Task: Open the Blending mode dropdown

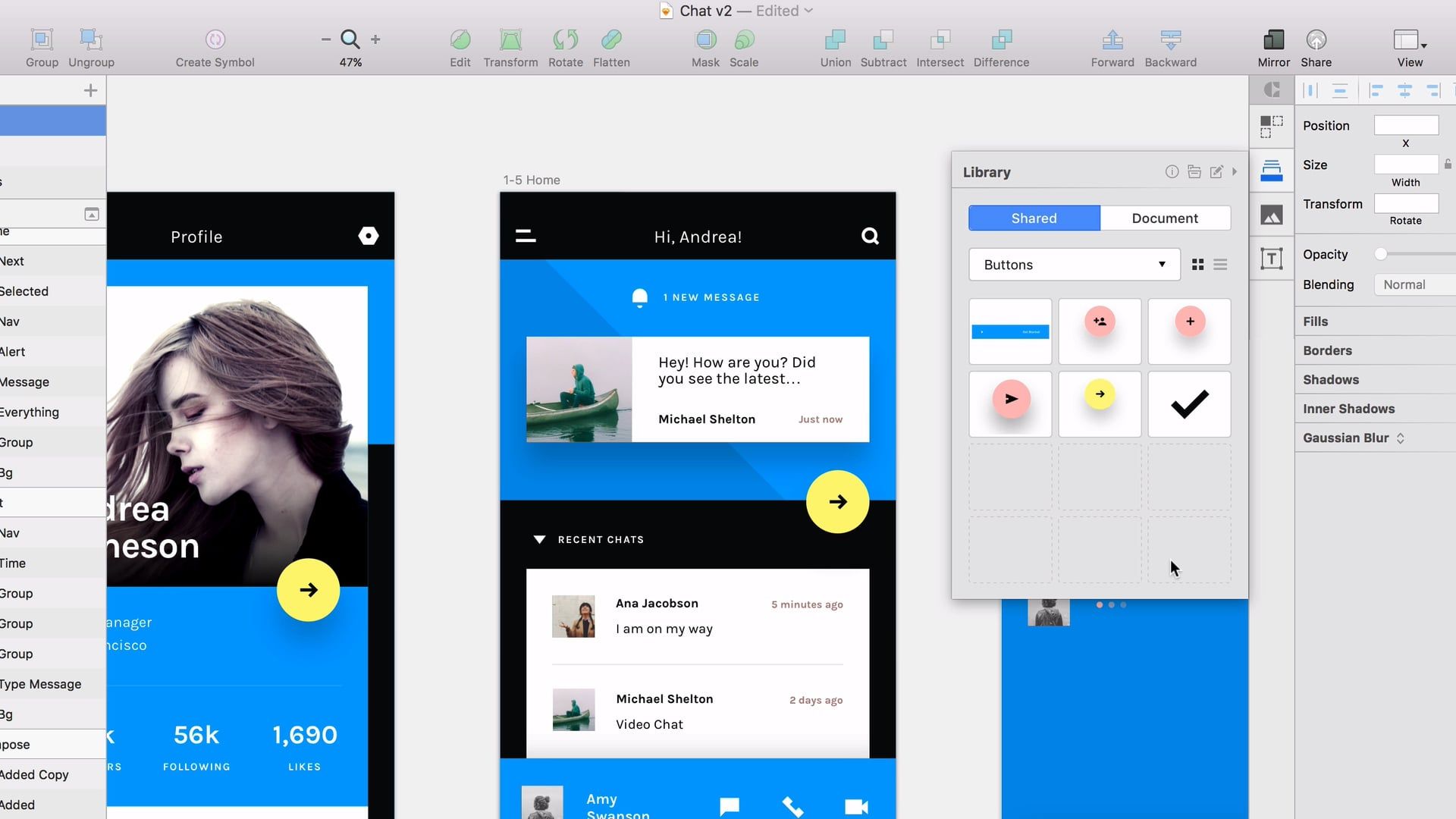Action: point(1415,285)
